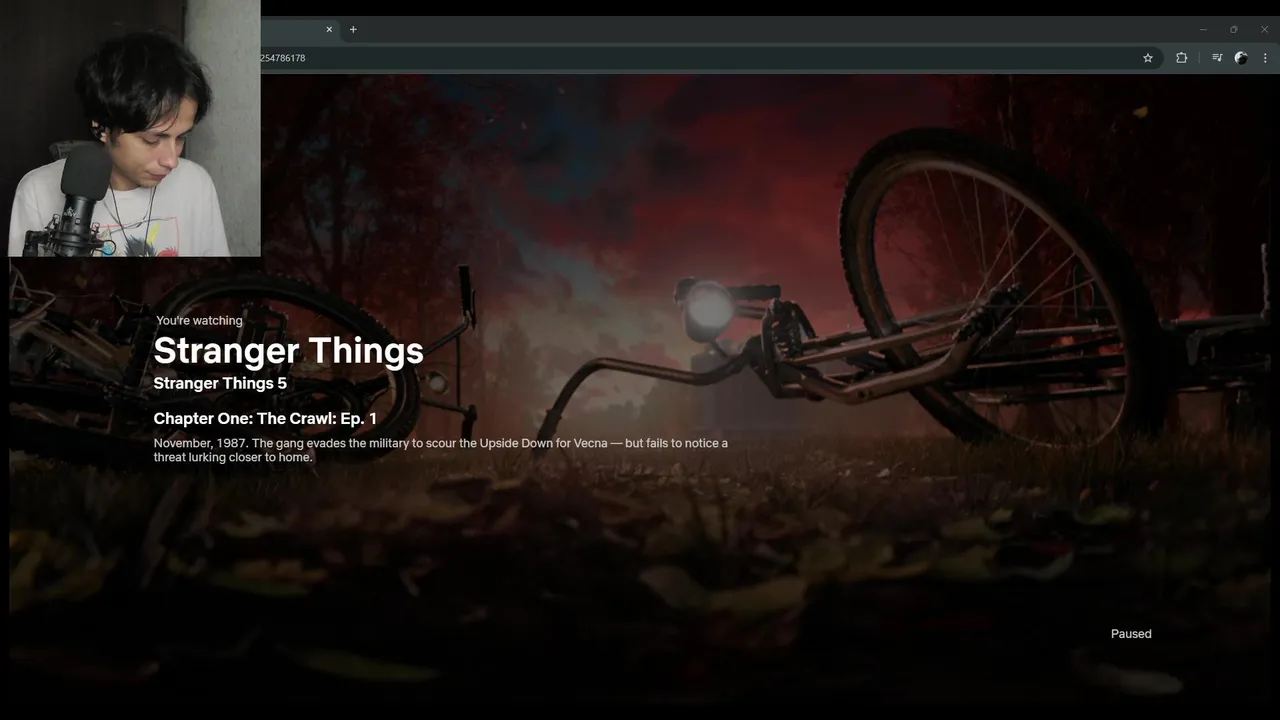1280x720 pixels.
Task: Click the 'You're watching' label
Action: click(x=199, y=320)
